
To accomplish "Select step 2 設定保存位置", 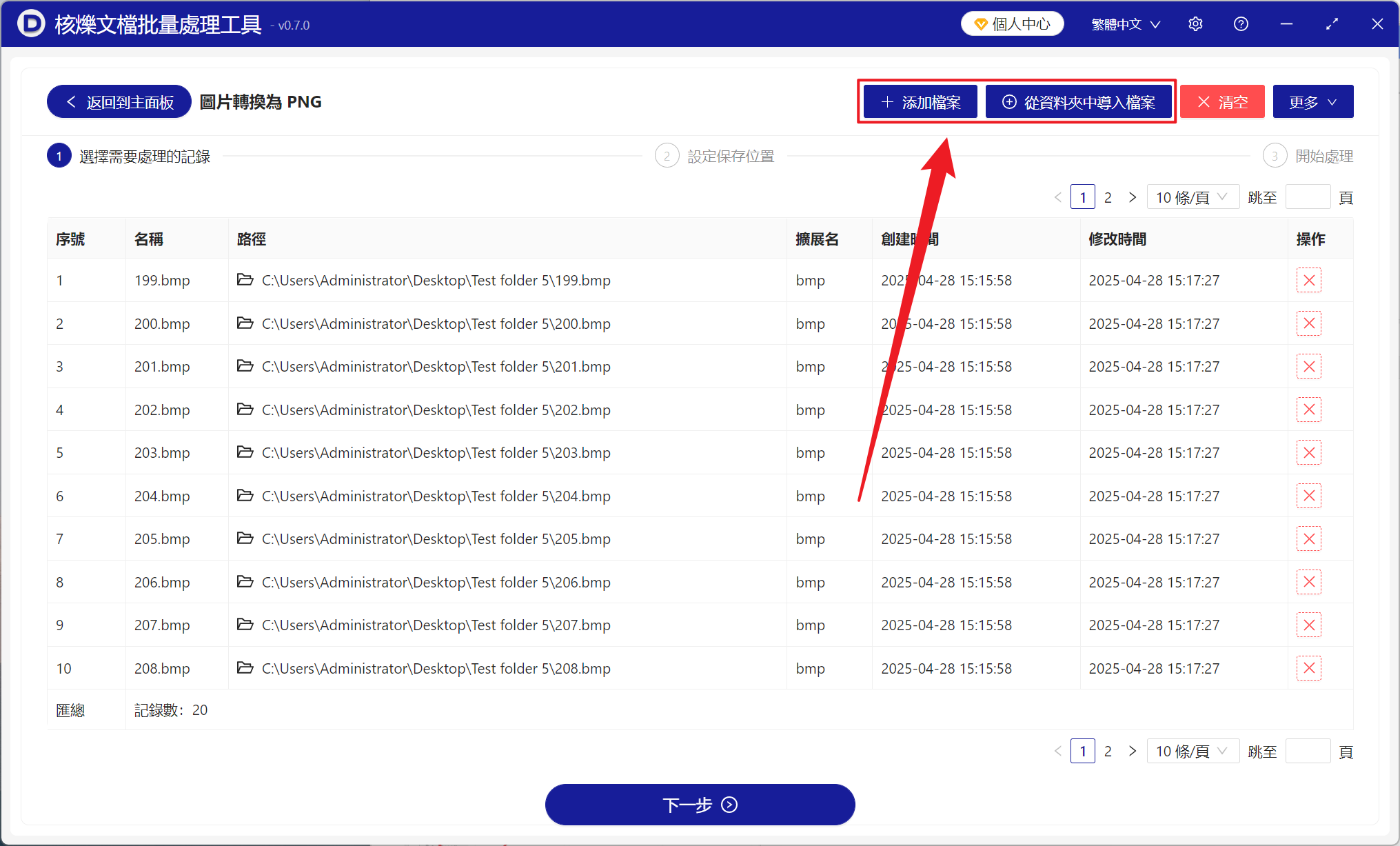I will coord(715,157).
